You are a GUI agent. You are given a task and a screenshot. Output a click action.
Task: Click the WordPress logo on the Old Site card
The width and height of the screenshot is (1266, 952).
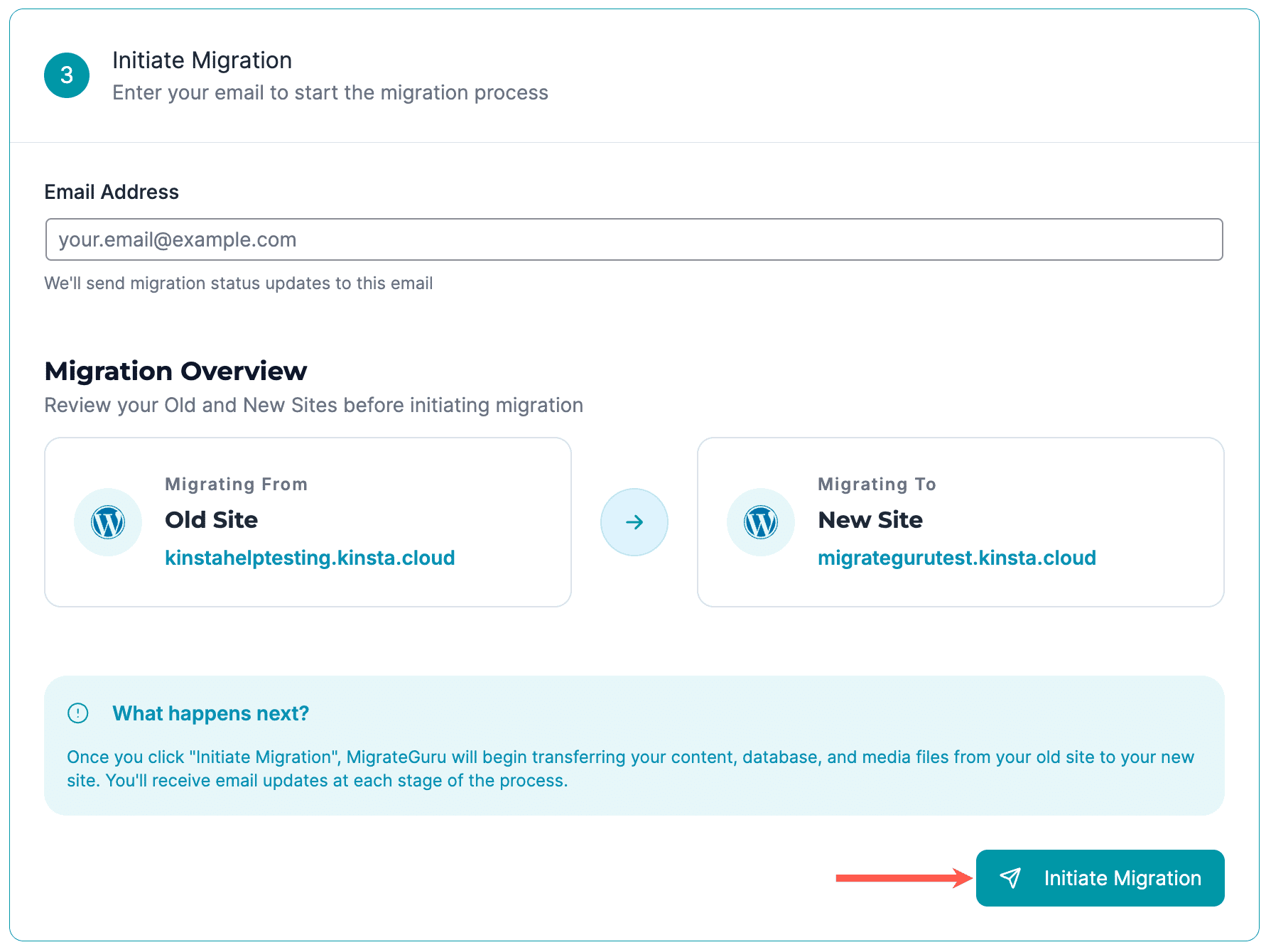click(107, 521)
